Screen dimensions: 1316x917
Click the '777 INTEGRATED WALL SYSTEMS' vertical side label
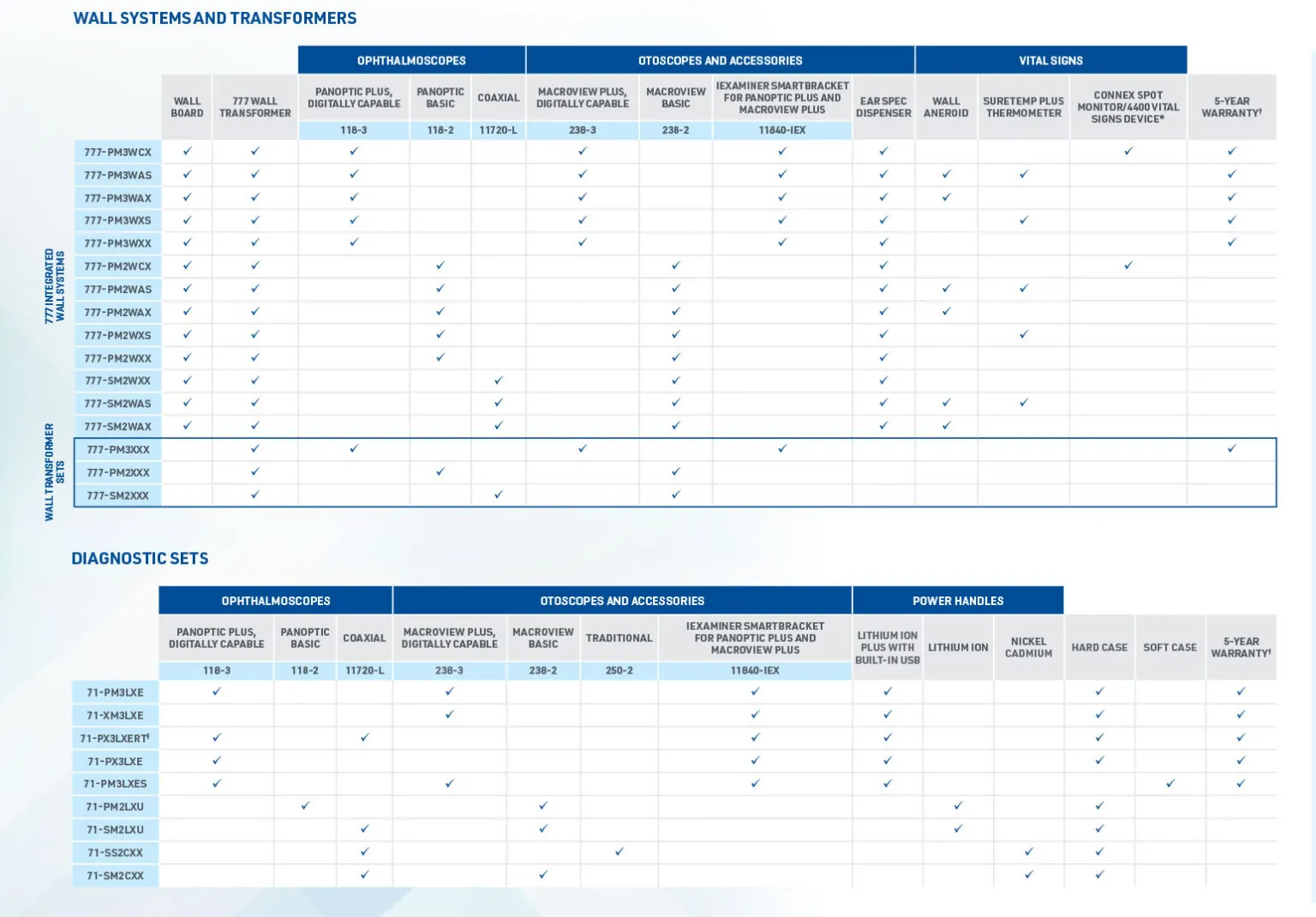click(55, 286)
